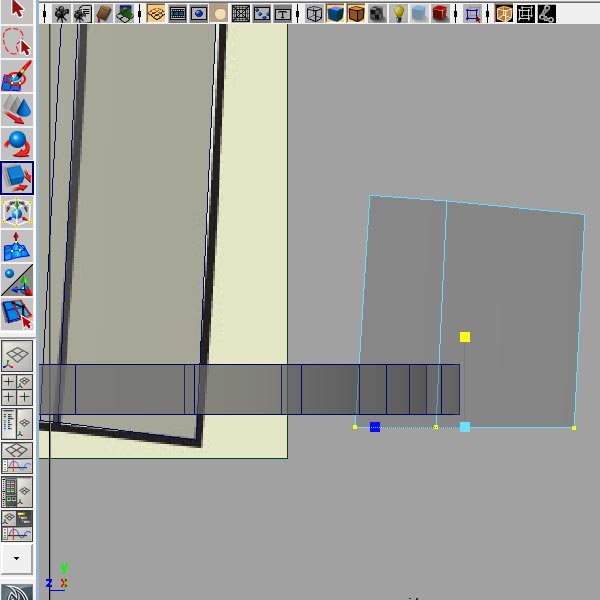Image resolution: width=600 pixels, height=600 pixels.
Task: Select the arrow Select tool
Action: click(17, 10)
